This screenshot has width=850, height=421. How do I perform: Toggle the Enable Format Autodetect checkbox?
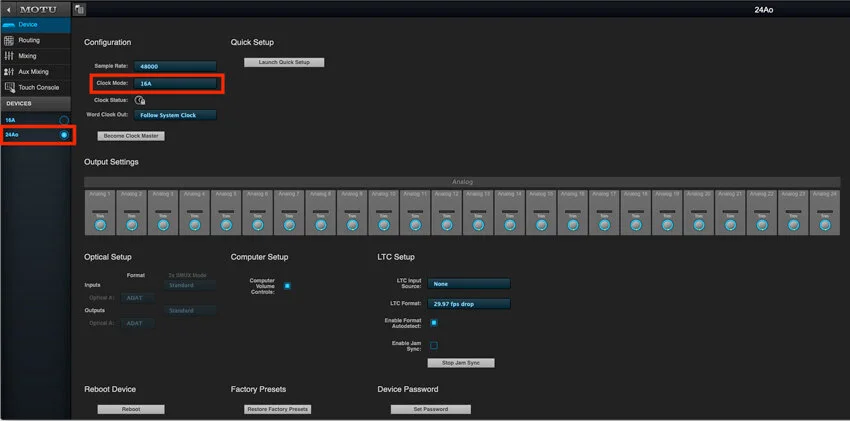(x=434, y=323)
